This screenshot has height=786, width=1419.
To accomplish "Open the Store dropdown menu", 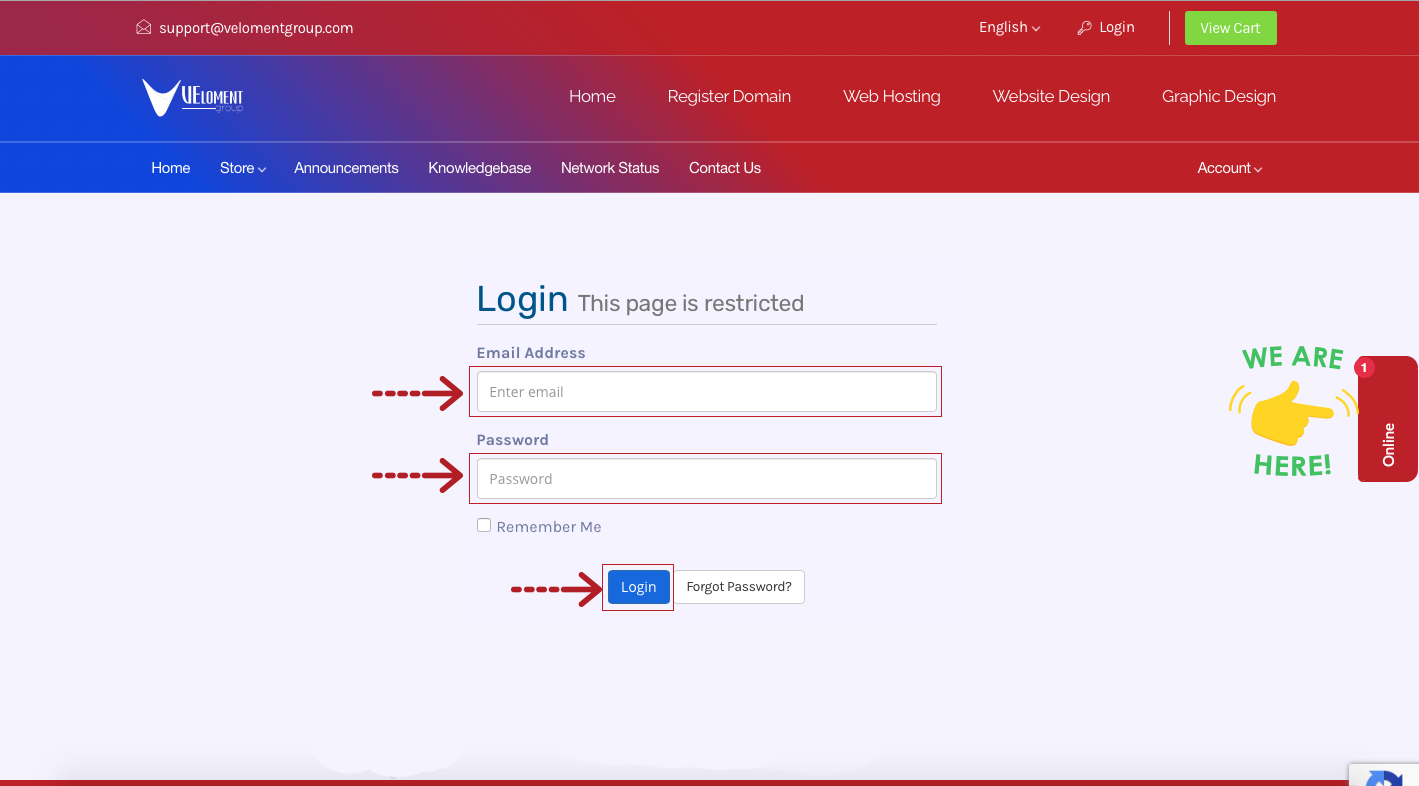I will coord(242,168).
